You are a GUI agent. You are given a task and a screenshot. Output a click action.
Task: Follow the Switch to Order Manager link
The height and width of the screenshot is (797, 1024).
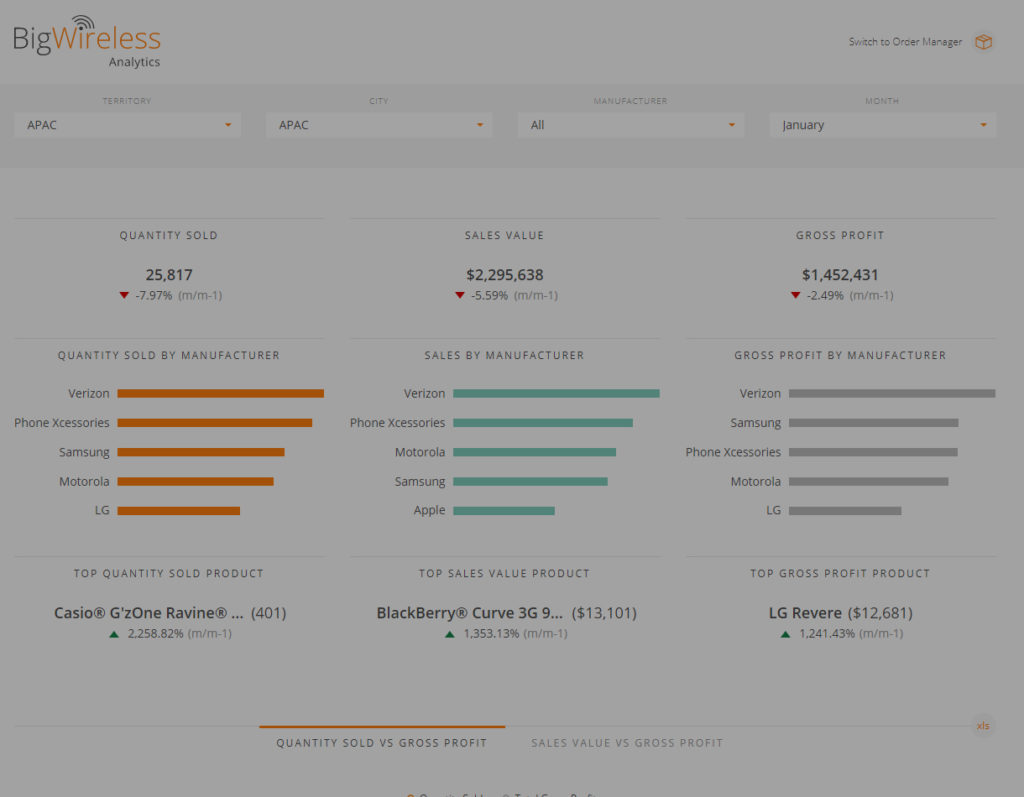pyautogui.click(x=905, y=42)
